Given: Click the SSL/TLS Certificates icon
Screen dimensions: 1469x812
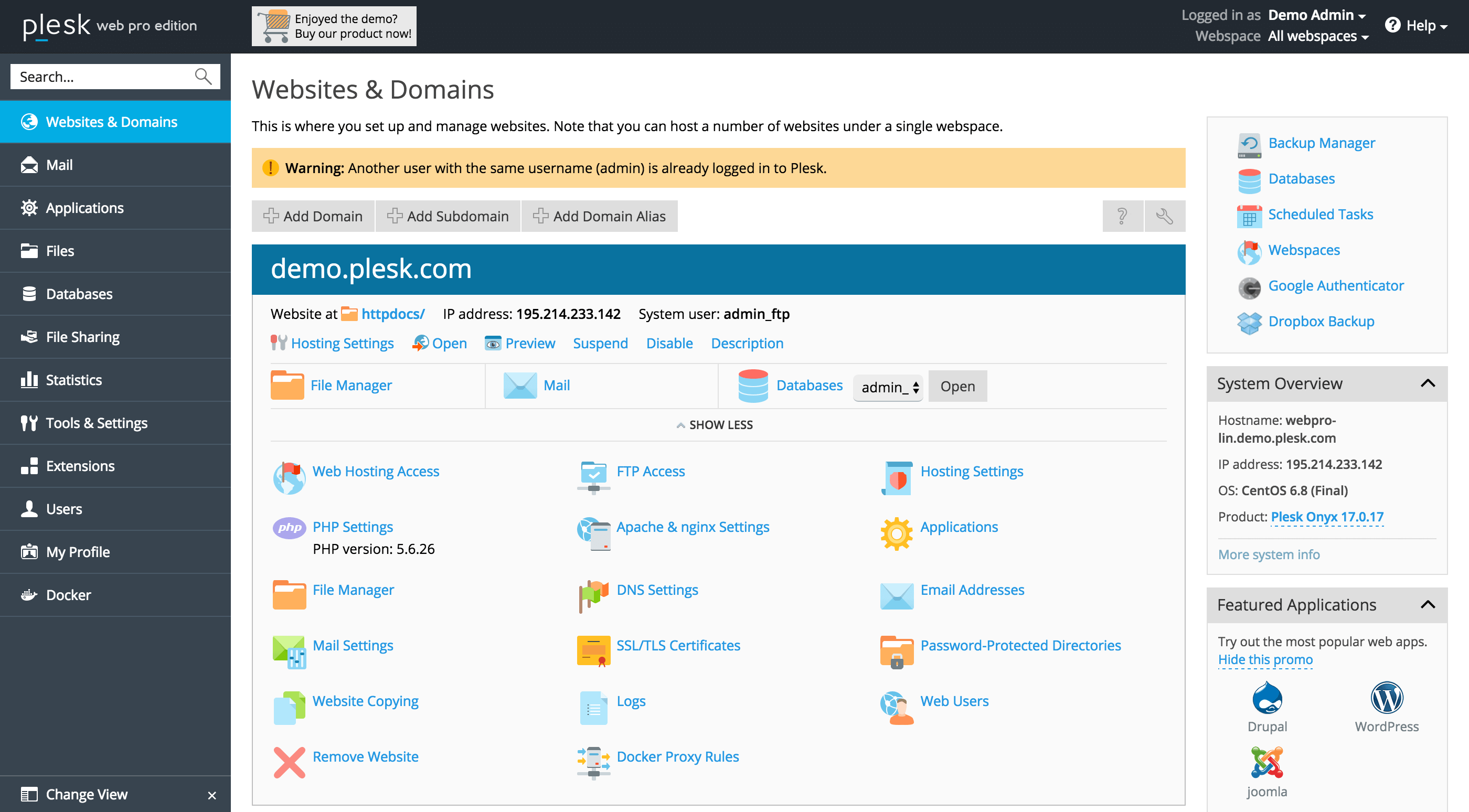Looking at the screenshot, I should (x=594, y=645).
